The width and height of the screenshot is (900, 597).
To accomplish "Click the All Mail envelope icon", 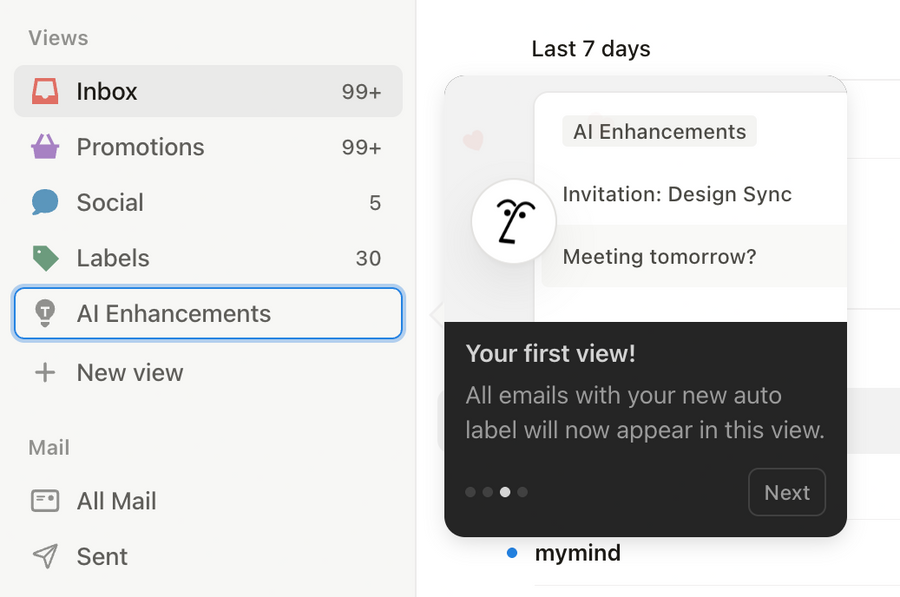I will (44, 501).
